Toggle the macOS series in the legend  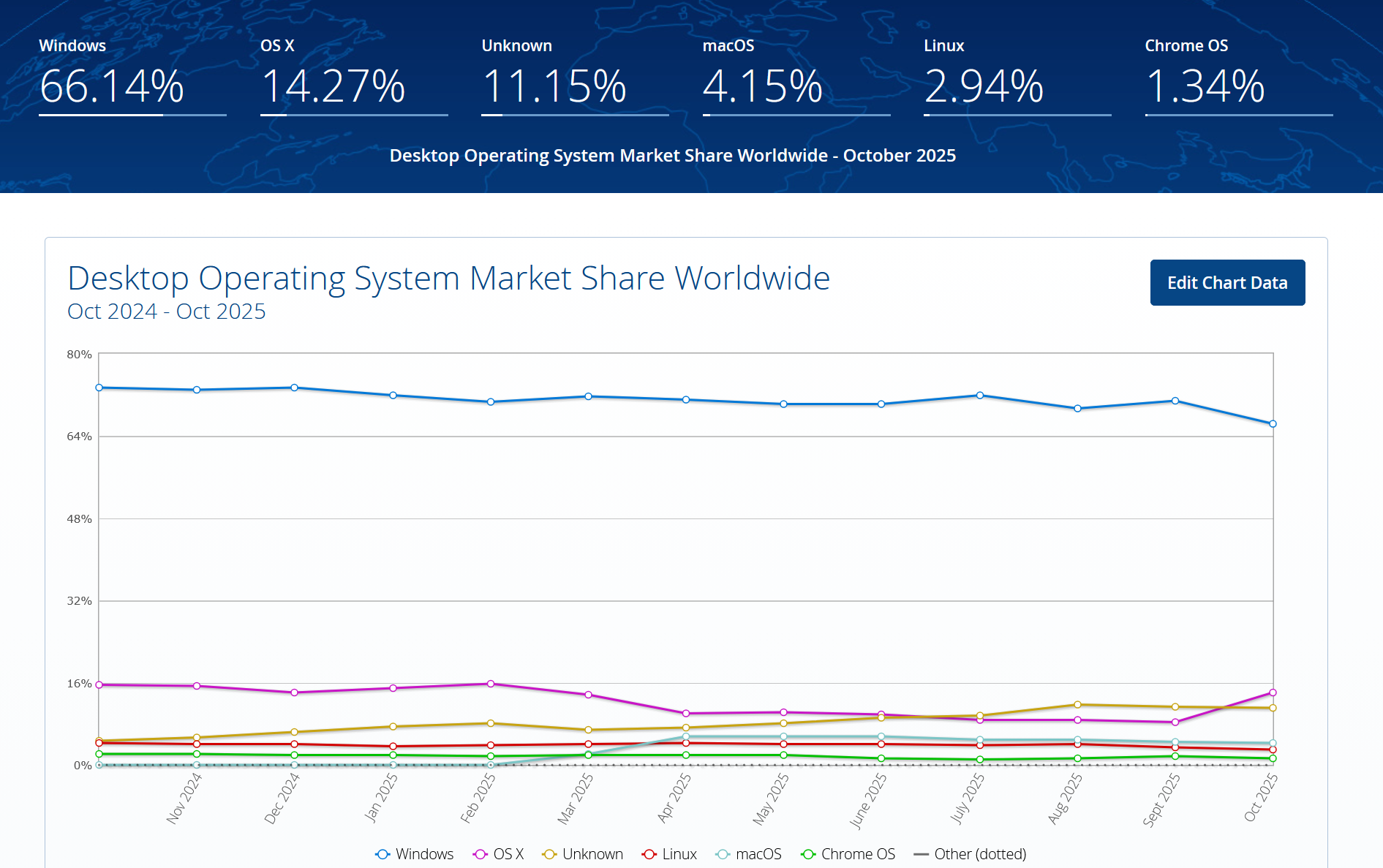point(758,854)
